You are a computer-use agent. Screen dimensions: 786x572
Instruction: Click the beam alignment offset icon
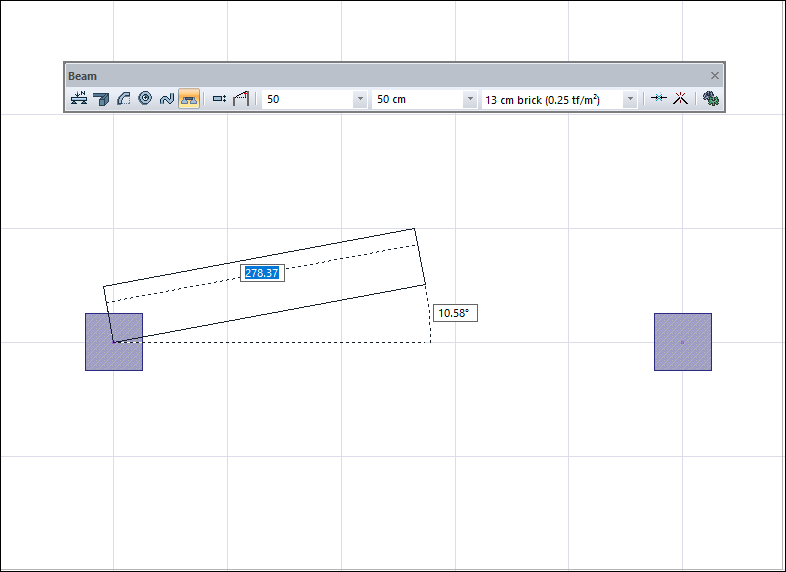pyautogui.click(x=220, y=99)
